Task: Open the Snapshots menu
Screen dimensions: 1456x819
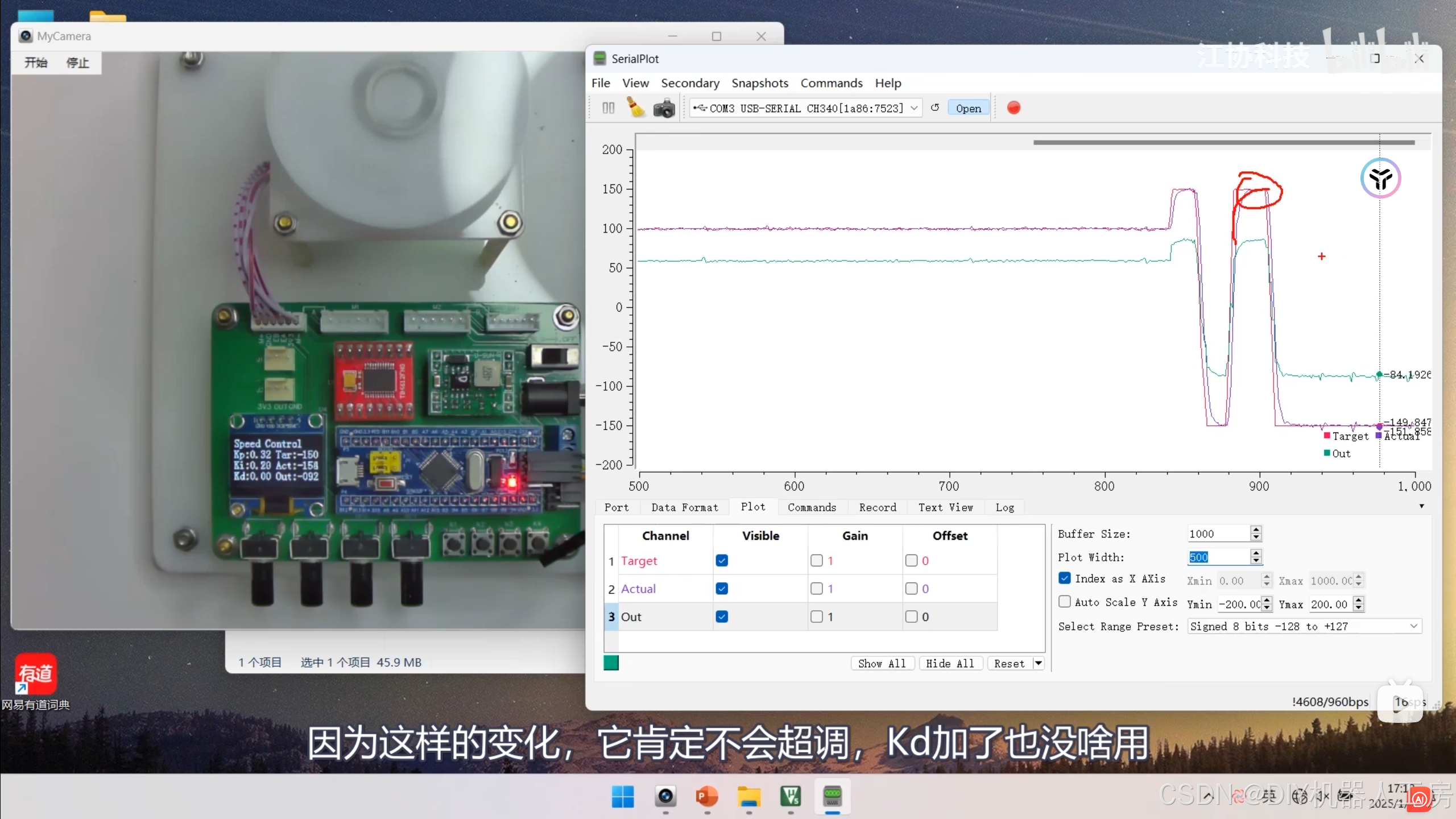Action: (759, 83)
